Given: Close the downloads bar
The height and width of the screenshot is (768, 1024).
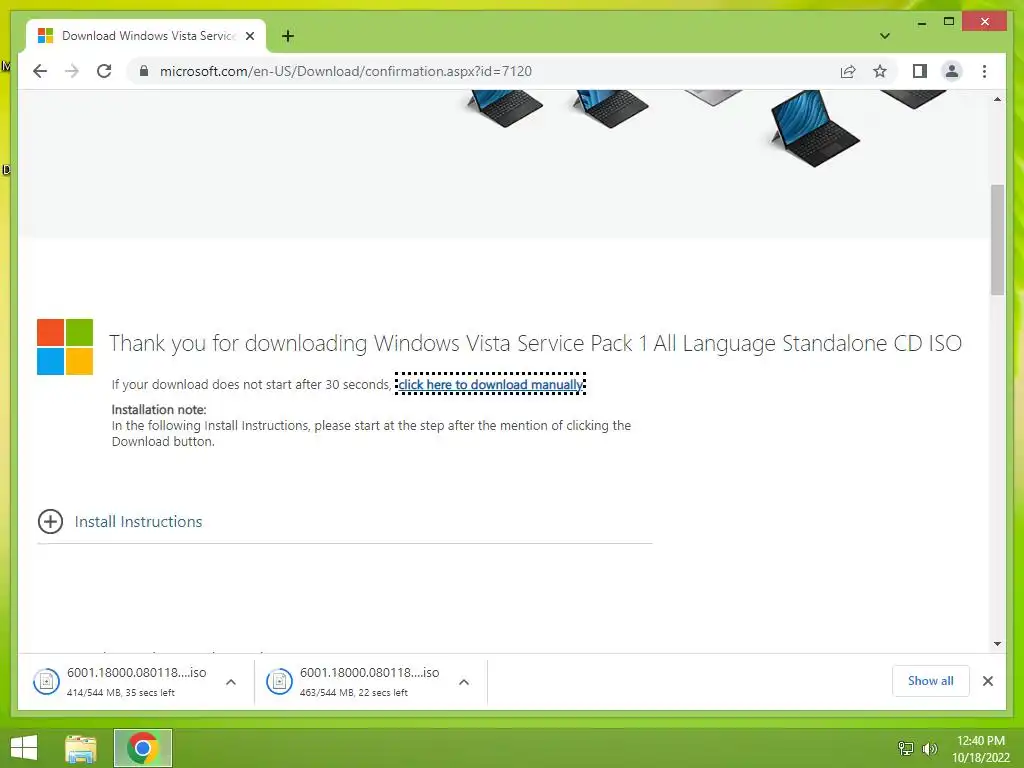Looking at the screenshot, I should (x=987, y=681).
